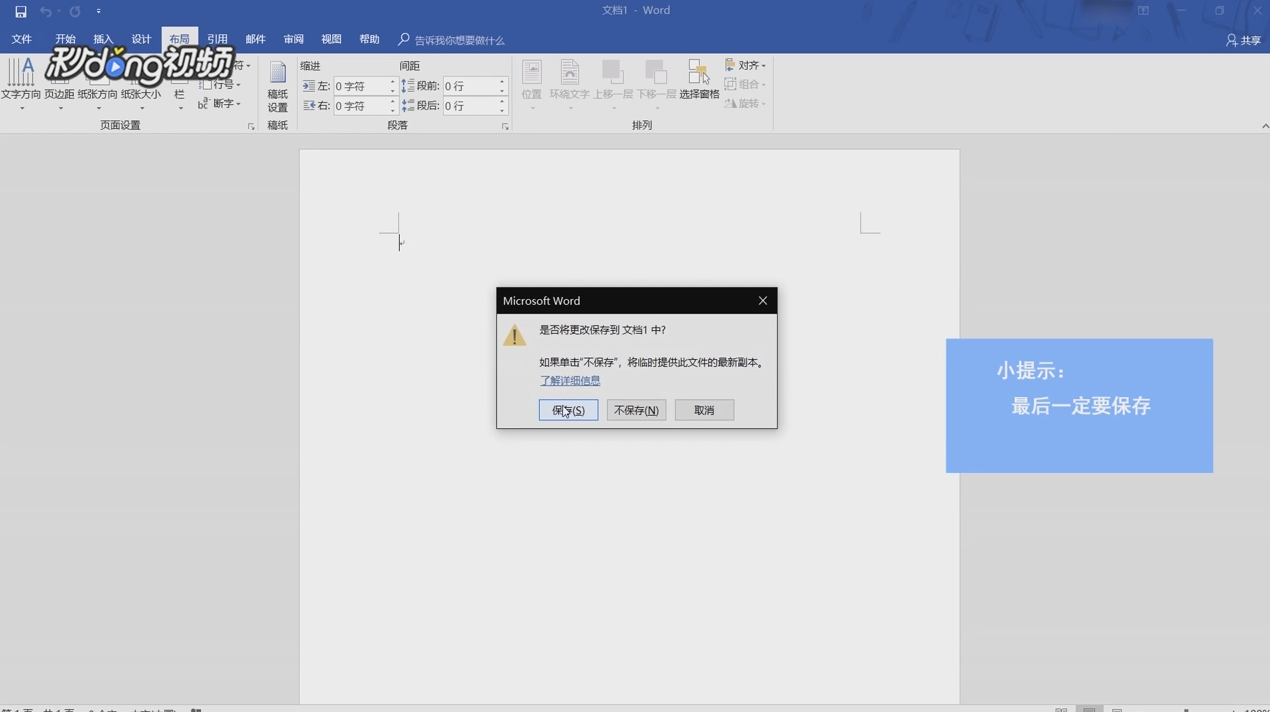1270x712 pixels.
Task: Open the 文件 menu tab
Action: point(22,39)
